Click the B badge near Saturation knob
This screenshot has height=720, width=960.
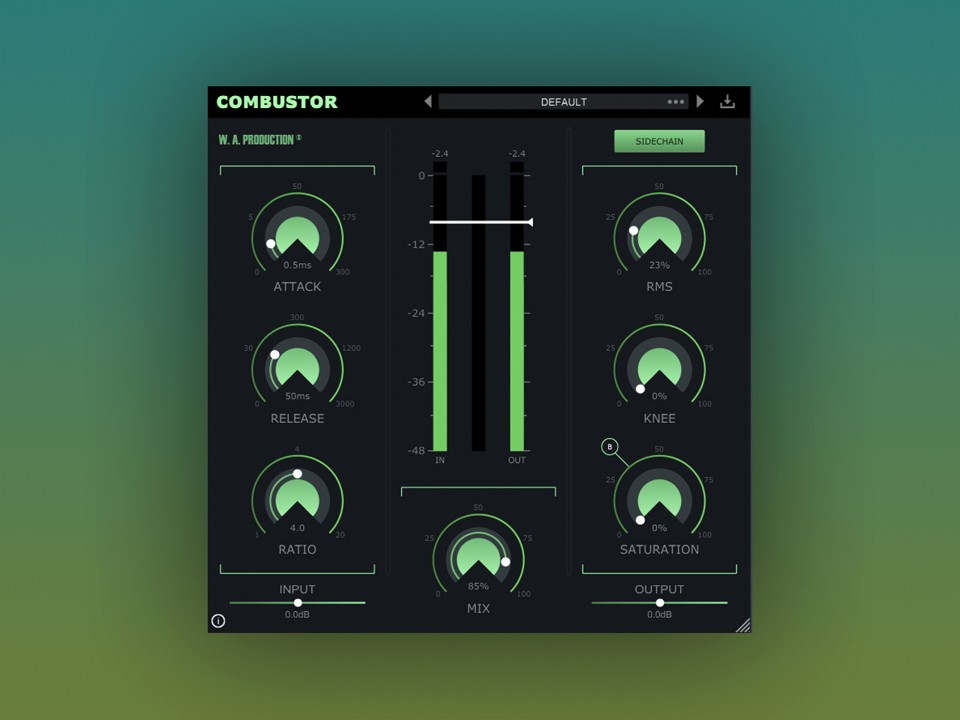click(610, 447)
